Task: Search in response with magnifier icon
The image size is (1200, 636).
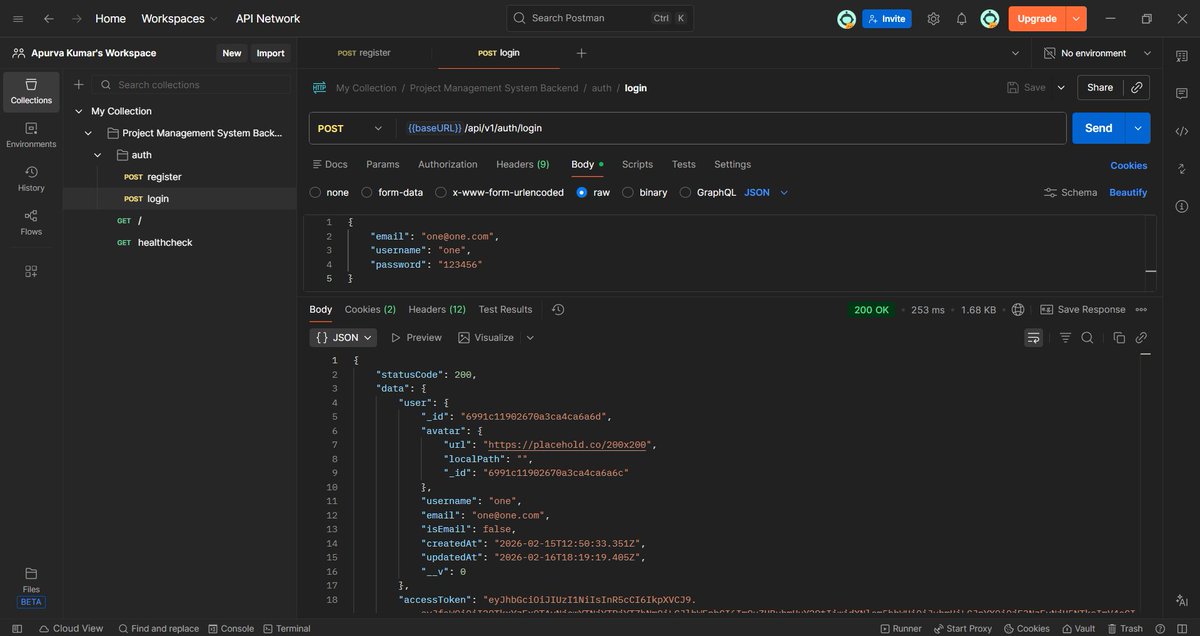Action: 1087,338
